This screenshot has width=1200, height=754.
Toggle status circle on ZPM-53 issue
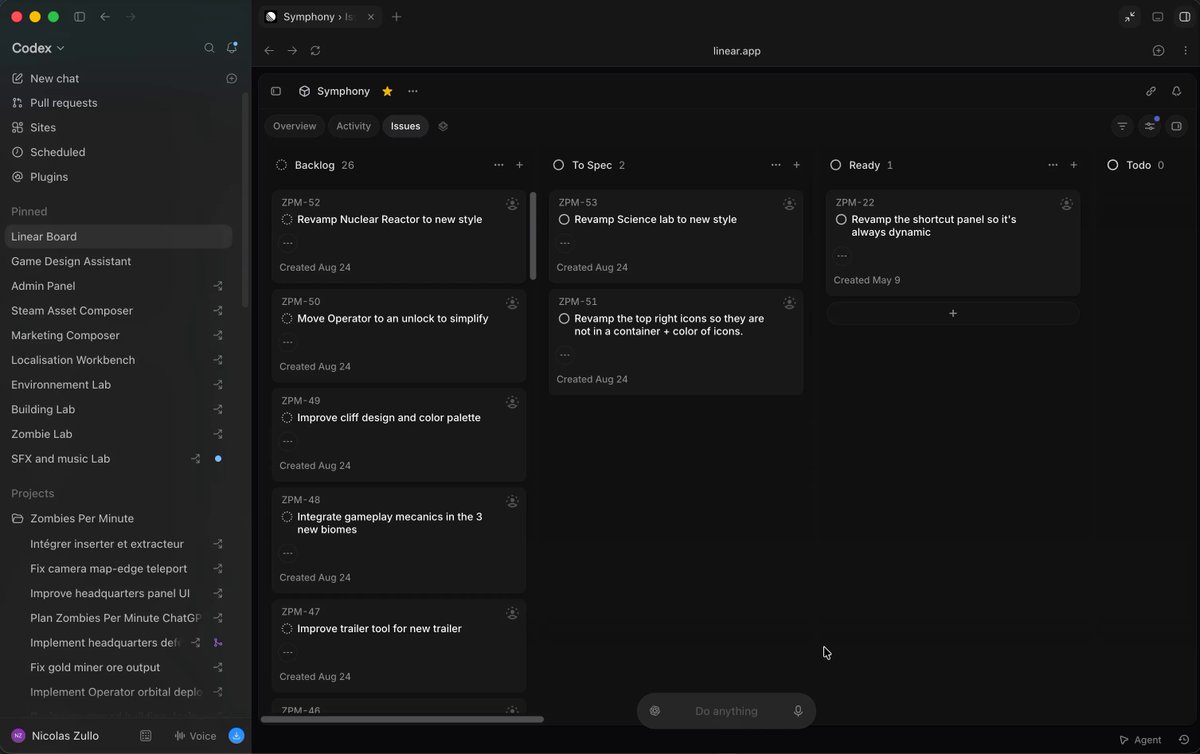pos(564,219)
